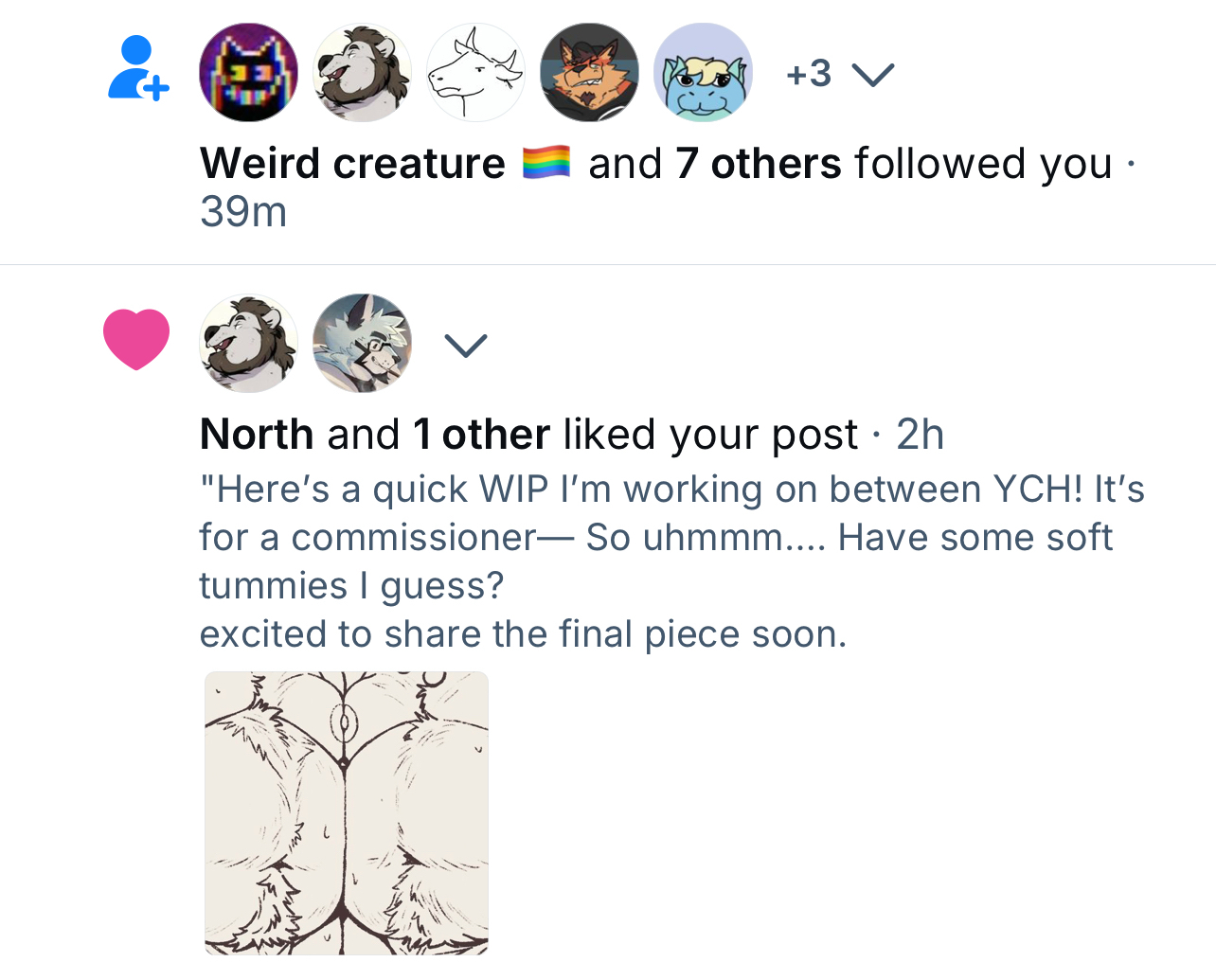Open North's profile name link
The image size is (1216, 980).
click(257, 435)
